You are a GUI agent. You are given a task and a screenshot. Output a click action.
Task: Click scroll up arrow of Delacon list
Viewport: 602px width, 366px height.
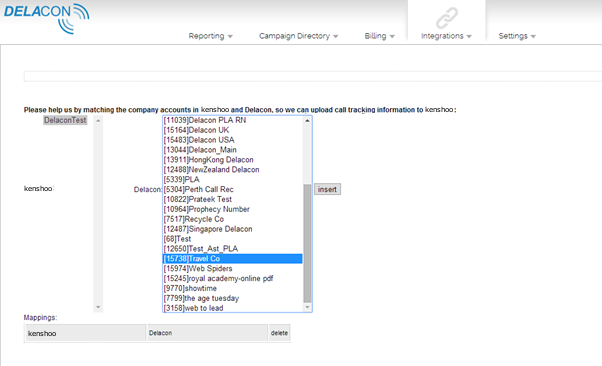coord(307,121)
